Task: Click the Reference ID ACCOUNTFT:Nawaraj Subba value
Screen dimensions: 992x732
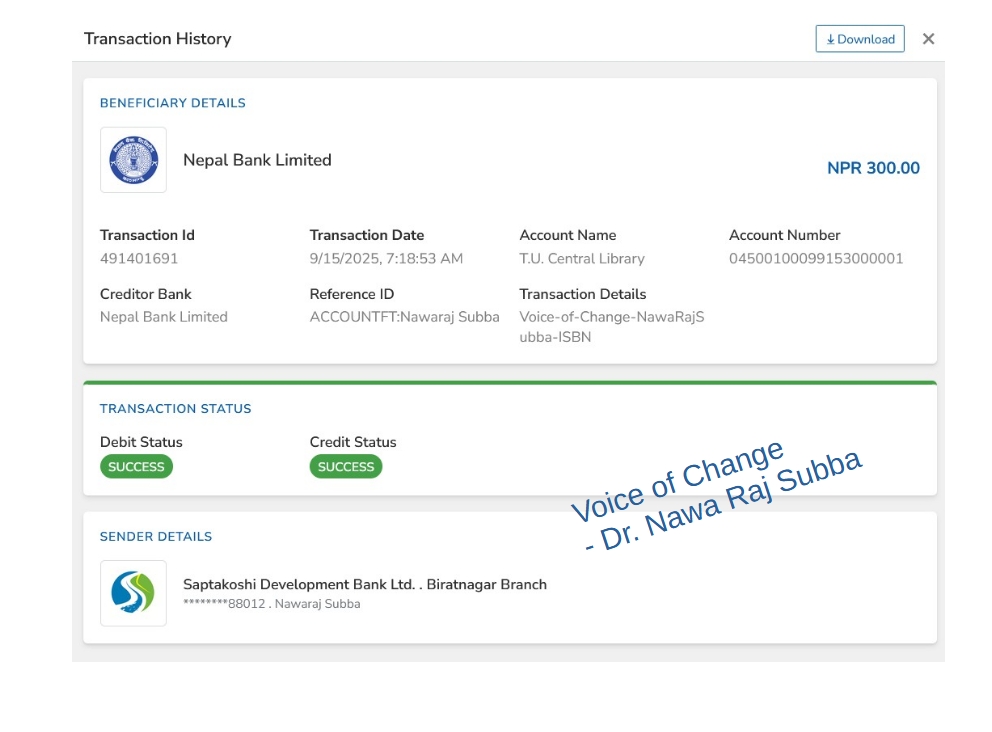Action: [x=404, y=317]
